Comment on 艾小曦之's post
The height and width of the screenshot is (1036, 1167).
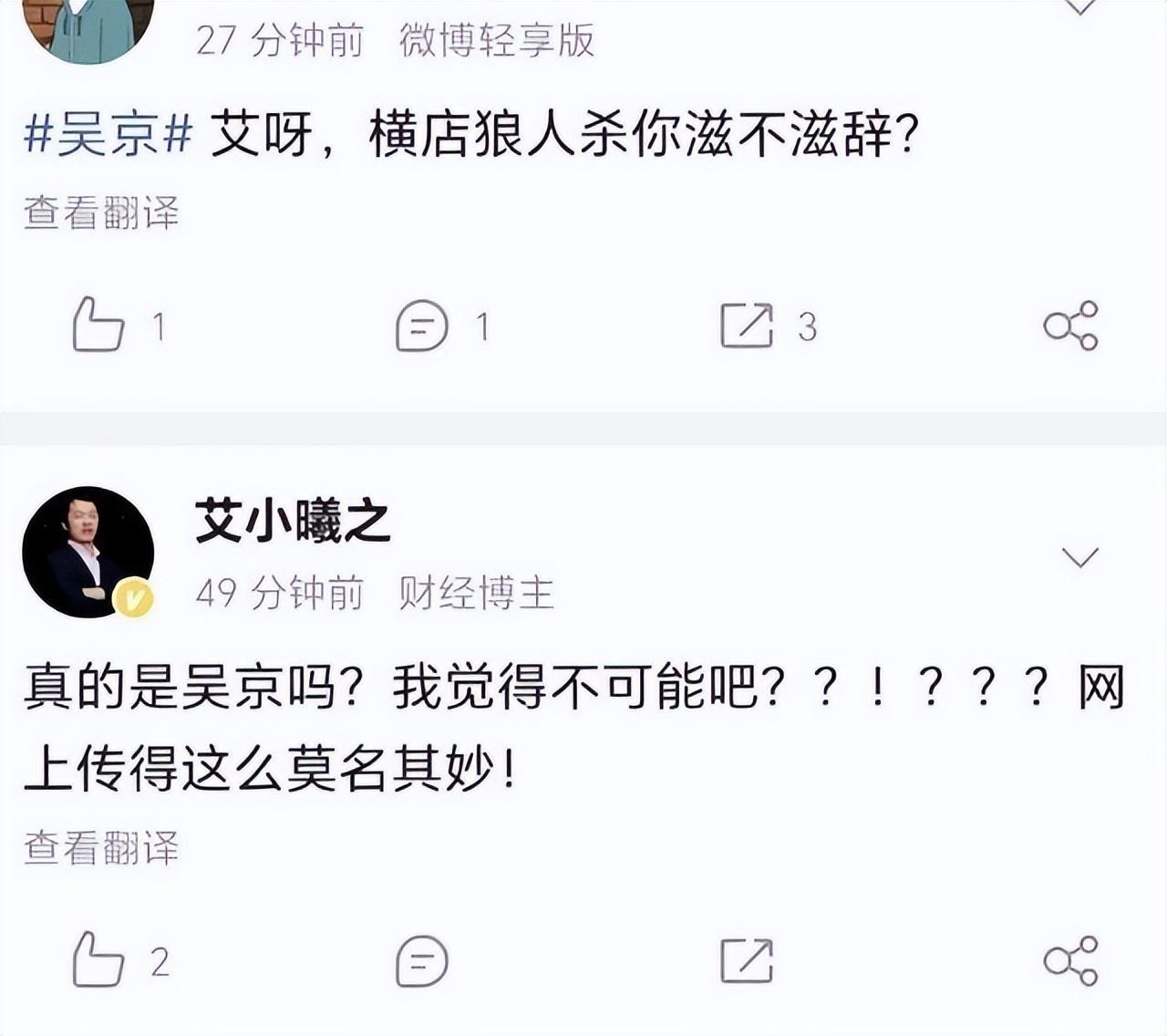pyautogui.click(x=422, y=961)
